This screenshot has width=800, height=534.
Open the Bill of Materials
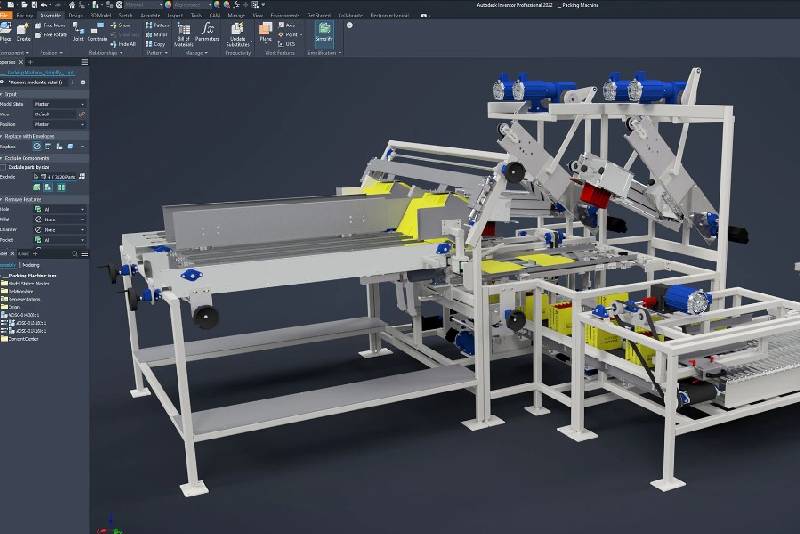click(184, 34)
